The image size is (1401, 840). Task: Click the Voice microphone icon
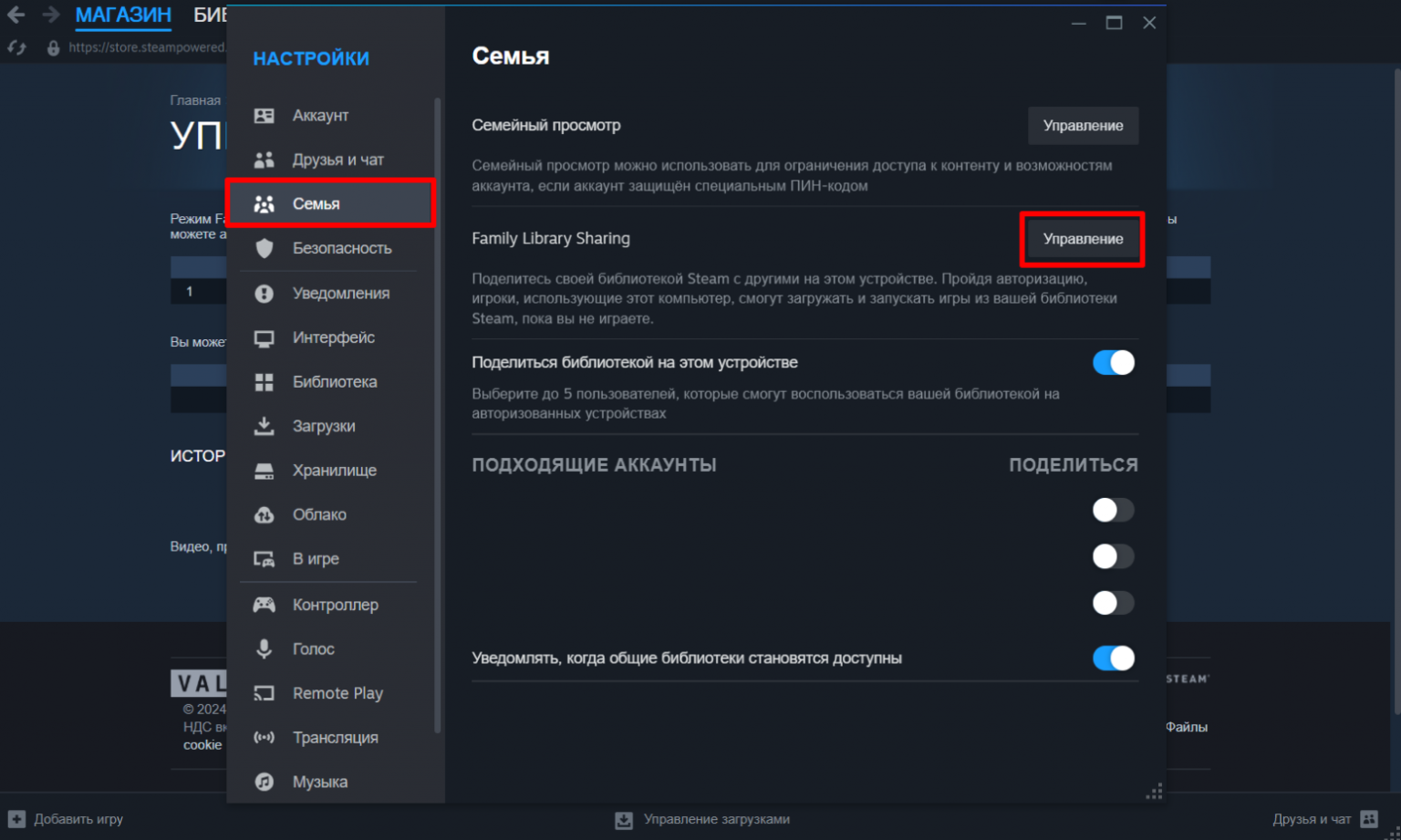(x=264, y=648)
